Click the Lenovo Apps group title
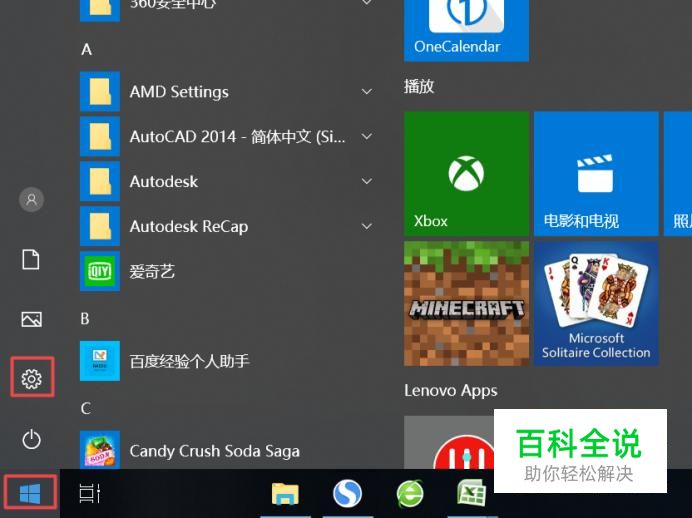Screen dimensions: 692x518 [x=451, y=391]
